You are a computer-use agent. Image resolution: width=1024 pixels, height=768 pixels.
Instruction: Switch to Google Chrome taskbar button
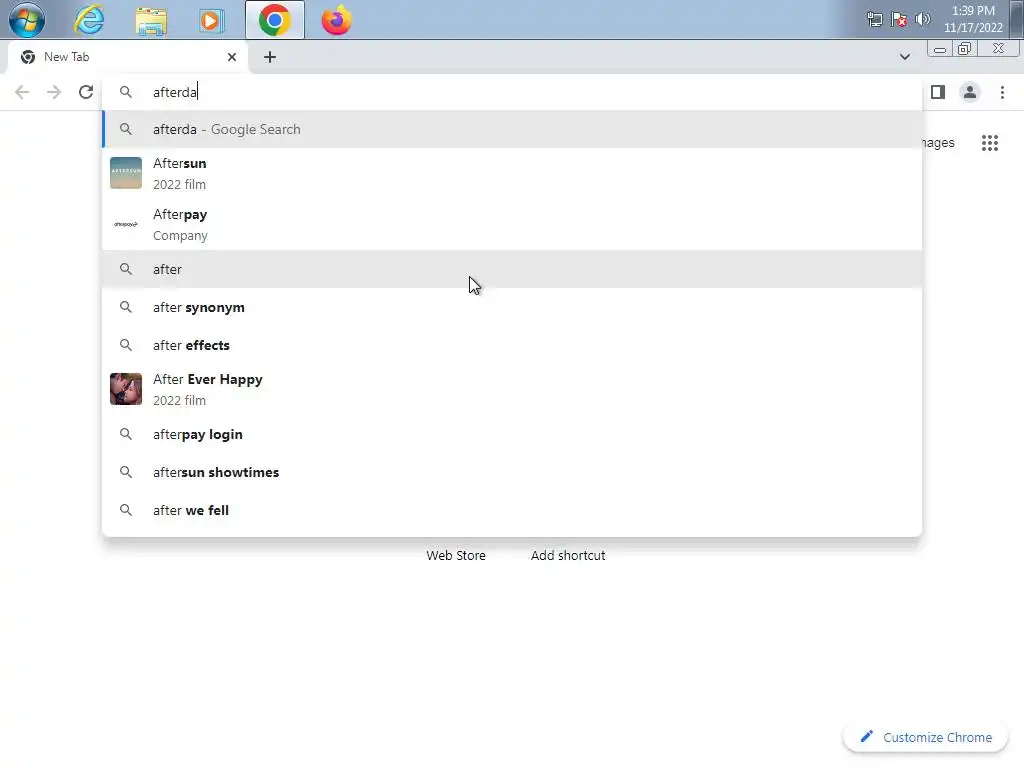(274, 20)
